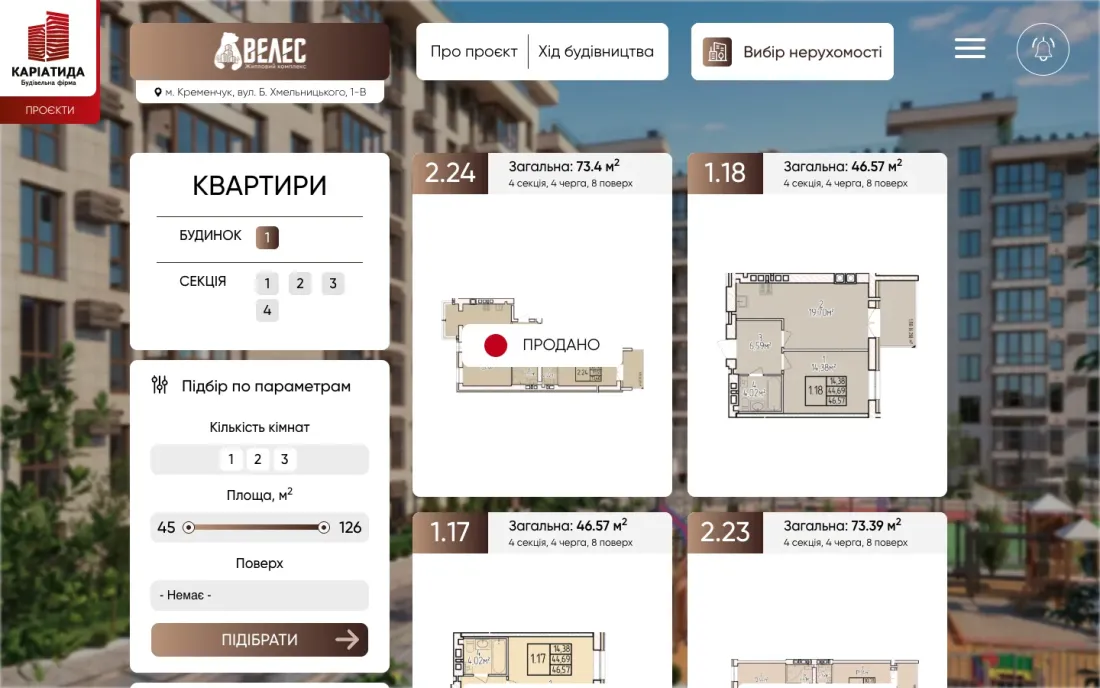Click the 1.17 apartment number badge
The width and height of the screenshot is (1100, 688).
coord(450,532)
